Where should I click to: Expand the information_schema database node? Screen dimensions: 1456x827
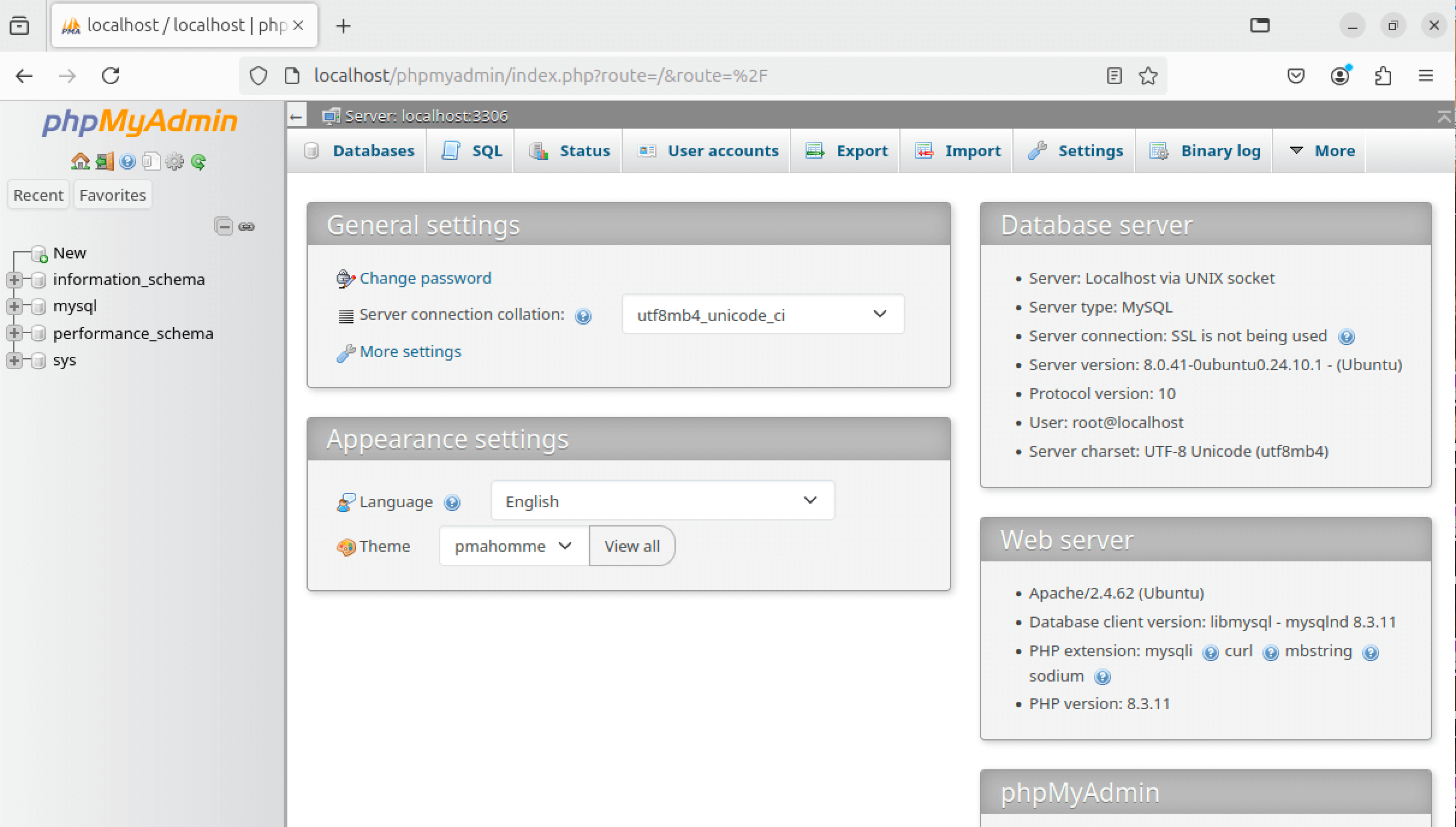14,279
